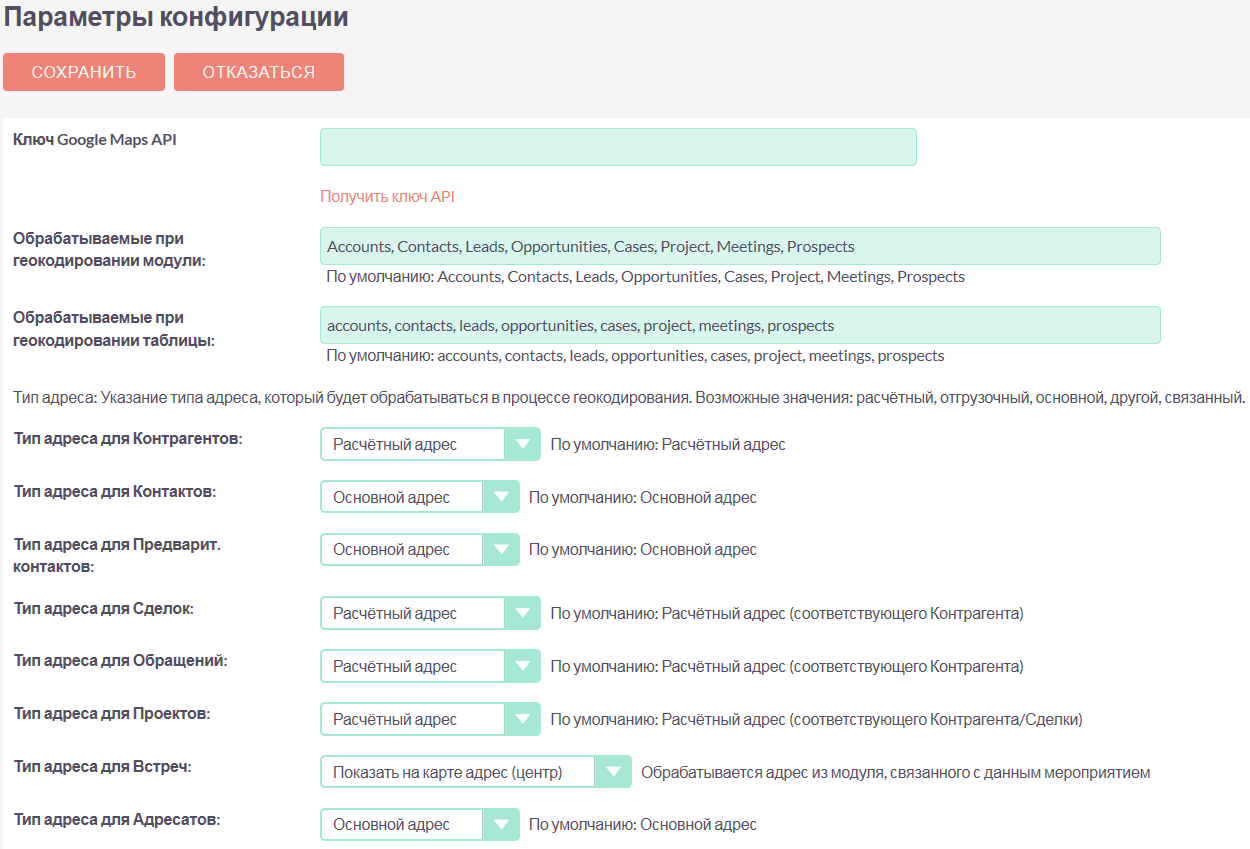Click the geocoding tables field with lowercase accounts
This screenshot has width=1250, height=849.
pos(740,325)
